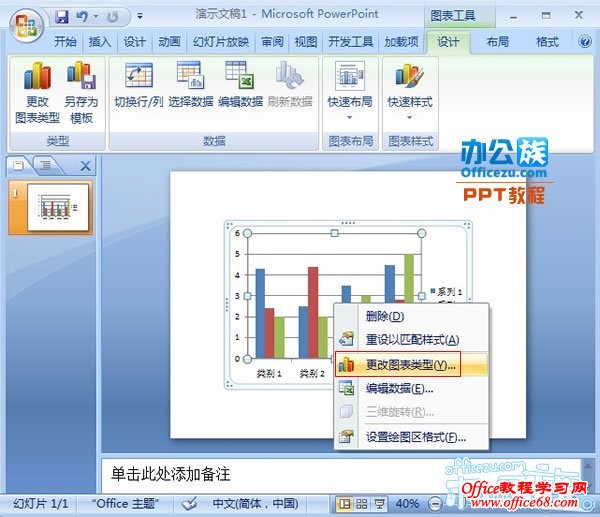Click the zoom out minus button
Screen dimensions: 600x517
tap(435, 504)
